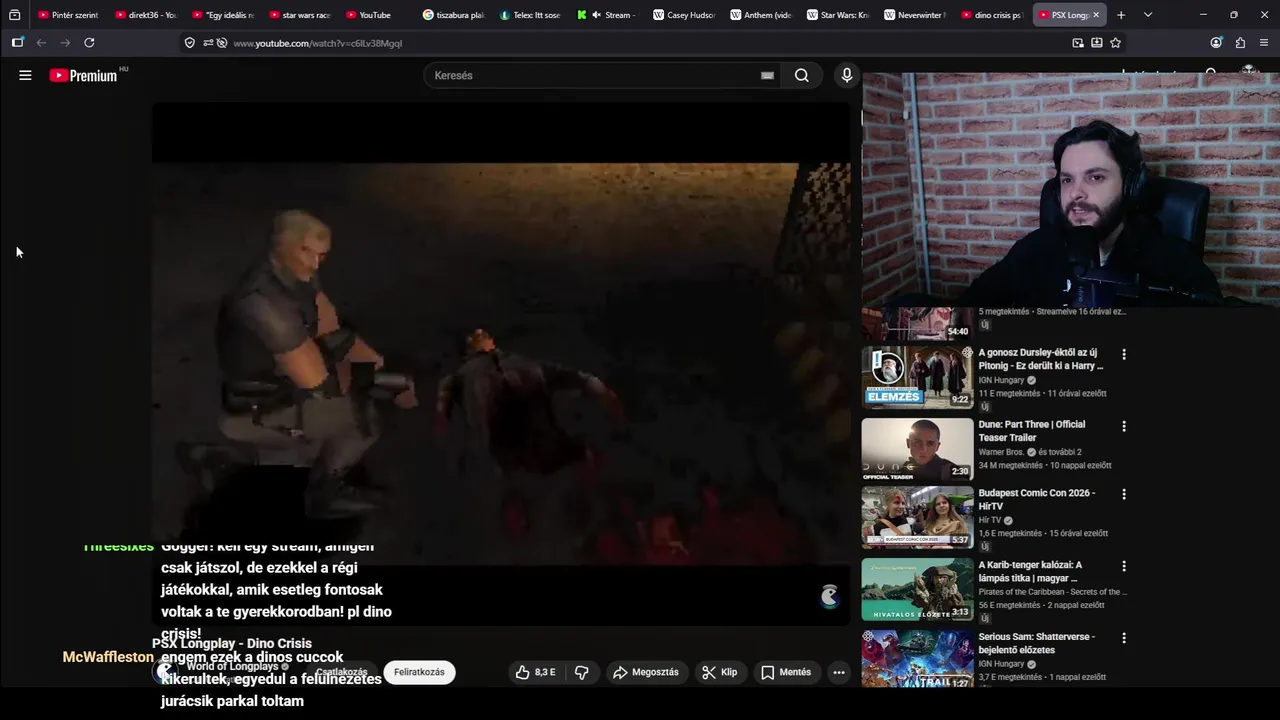Show site security shield information
This screenshot has height=720, width=1280.
190,43
